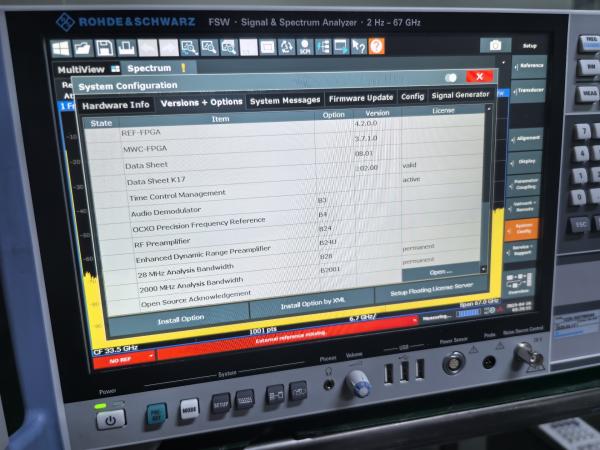Select the Data Sheet K17 row

coord(286,174)
